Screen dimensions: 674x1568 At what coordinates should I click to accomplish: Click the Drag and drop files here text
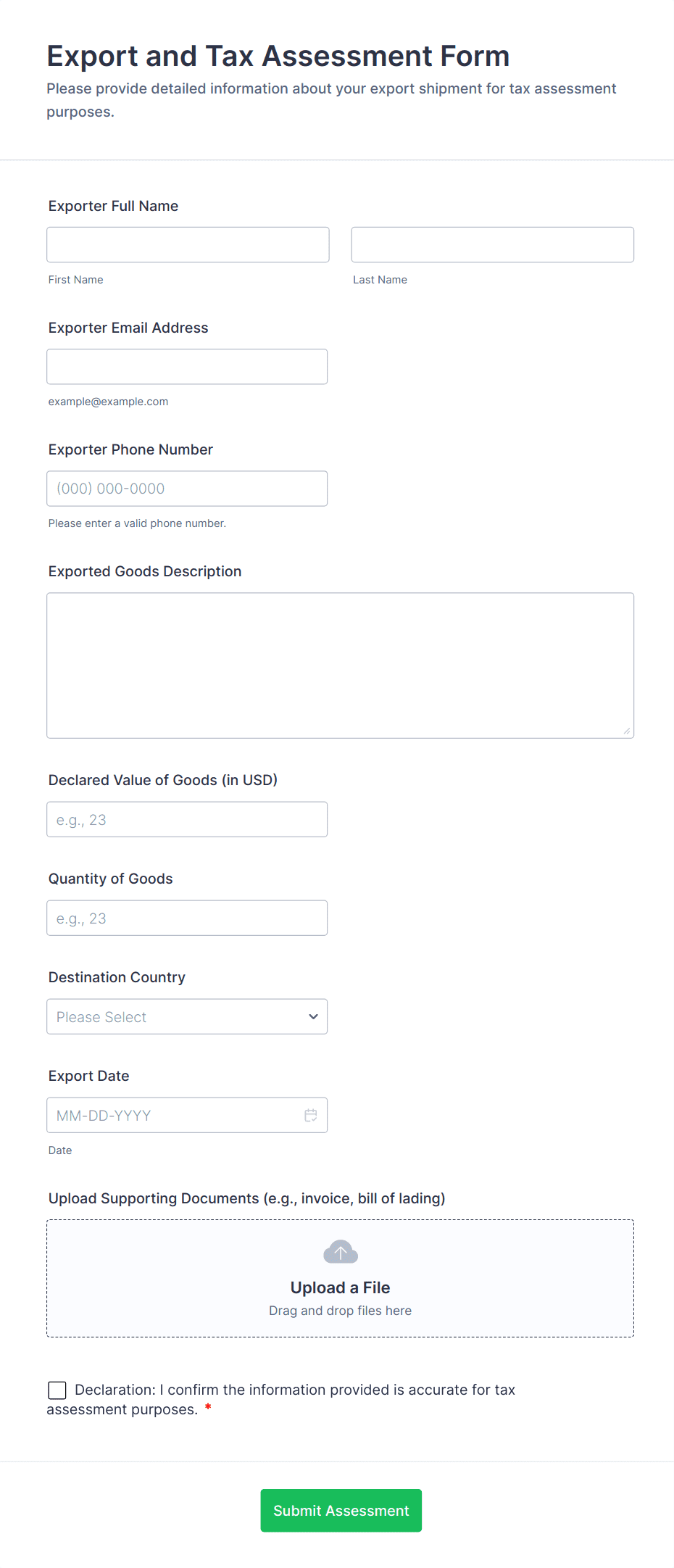coord(340,1311)
